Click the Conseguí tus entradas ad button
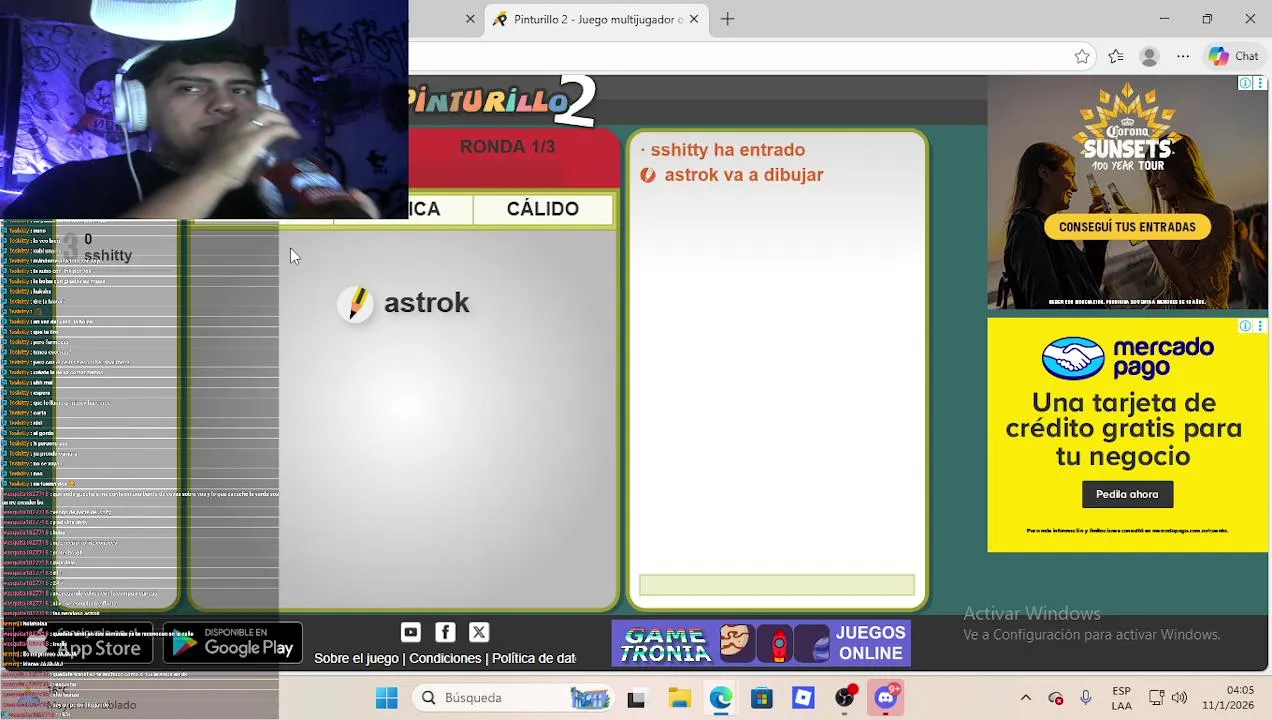 tap(1127, 227)
